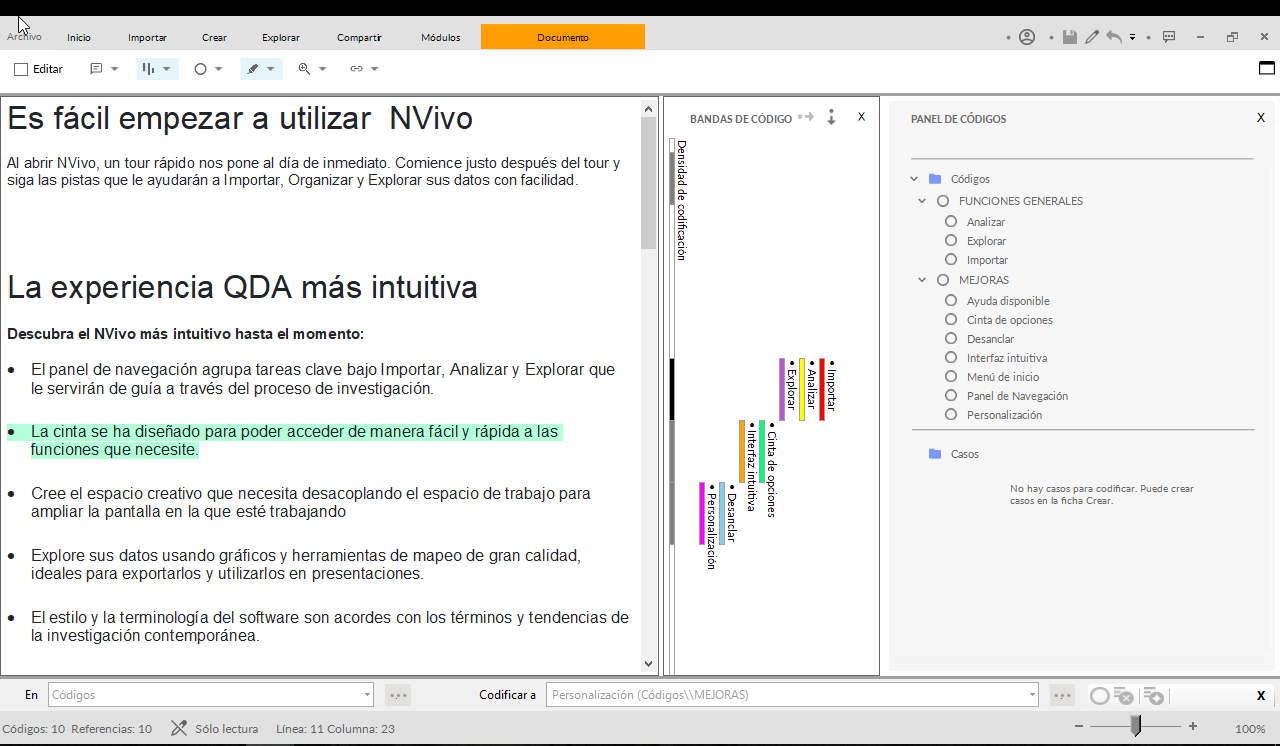This screenshot has height=746, width=1280.
Task: Select the Importar code circle in panel
Action: [x=952, y=260]
